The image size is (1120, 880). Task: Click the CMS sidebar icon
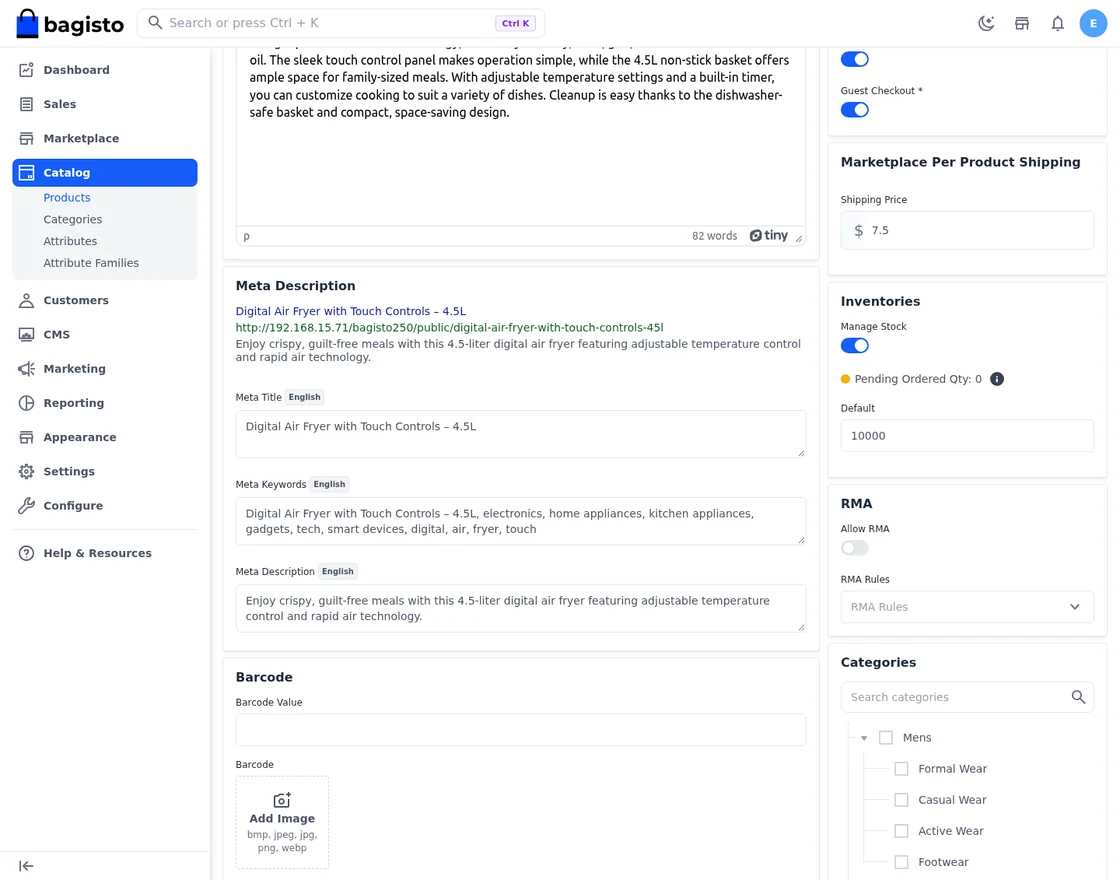pyautogui.click(x=26, y=335)
